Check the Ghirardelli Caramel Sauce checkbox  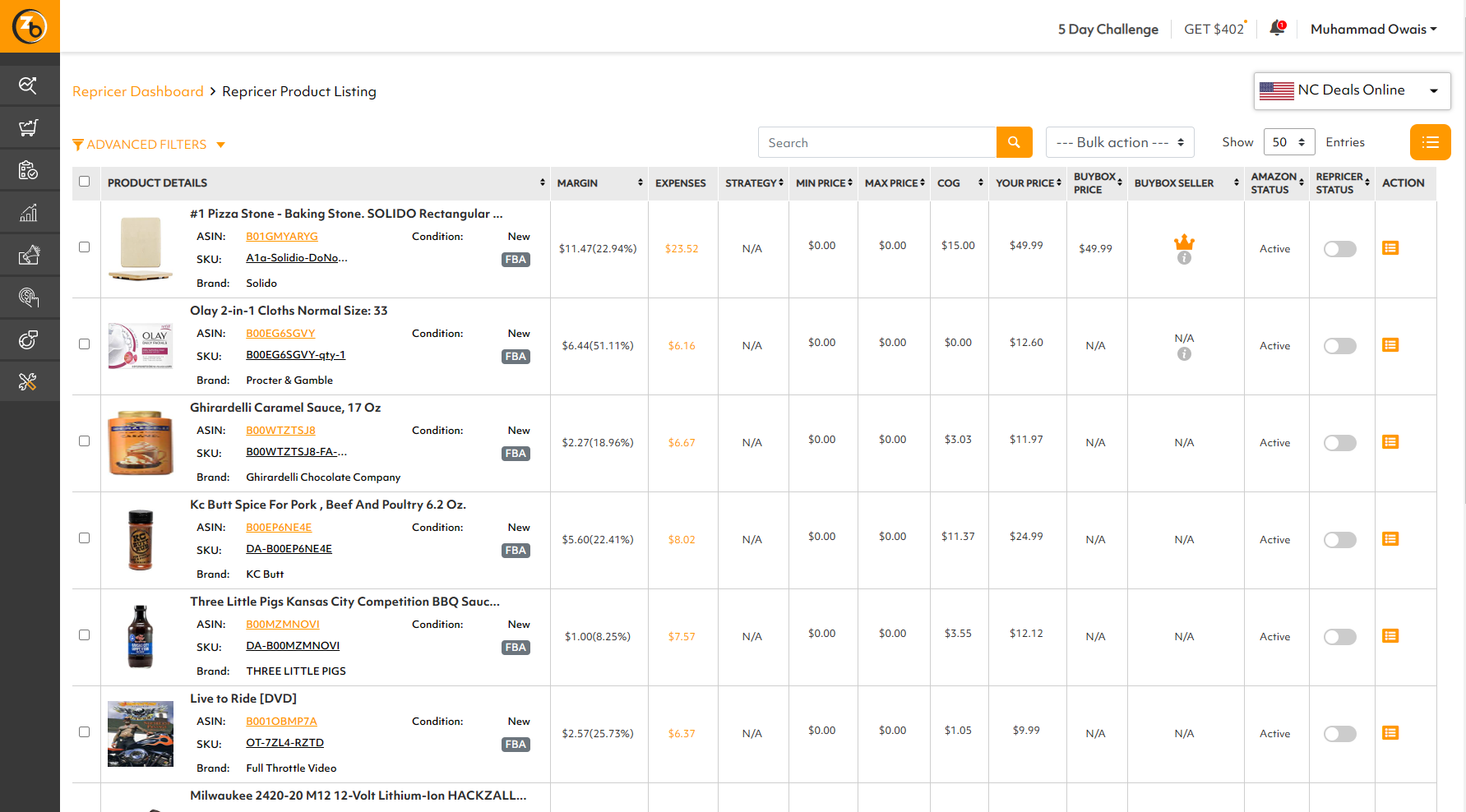(84, 441)
